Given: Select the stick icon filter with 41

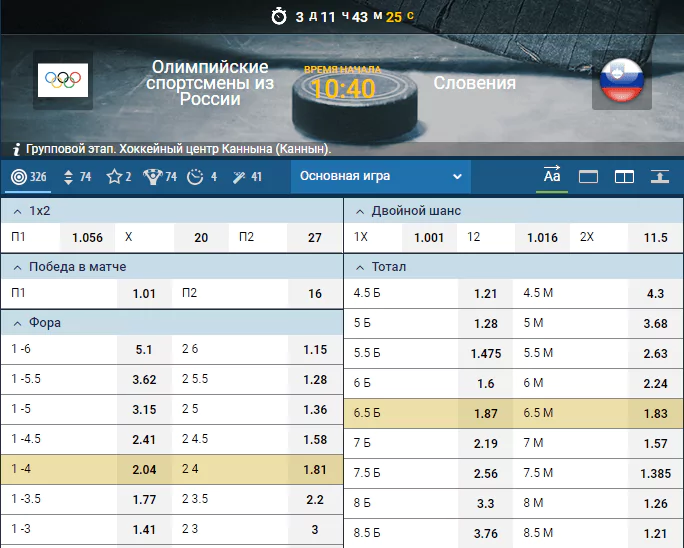Looking at the screenshot, I should [x=247, y=177].
